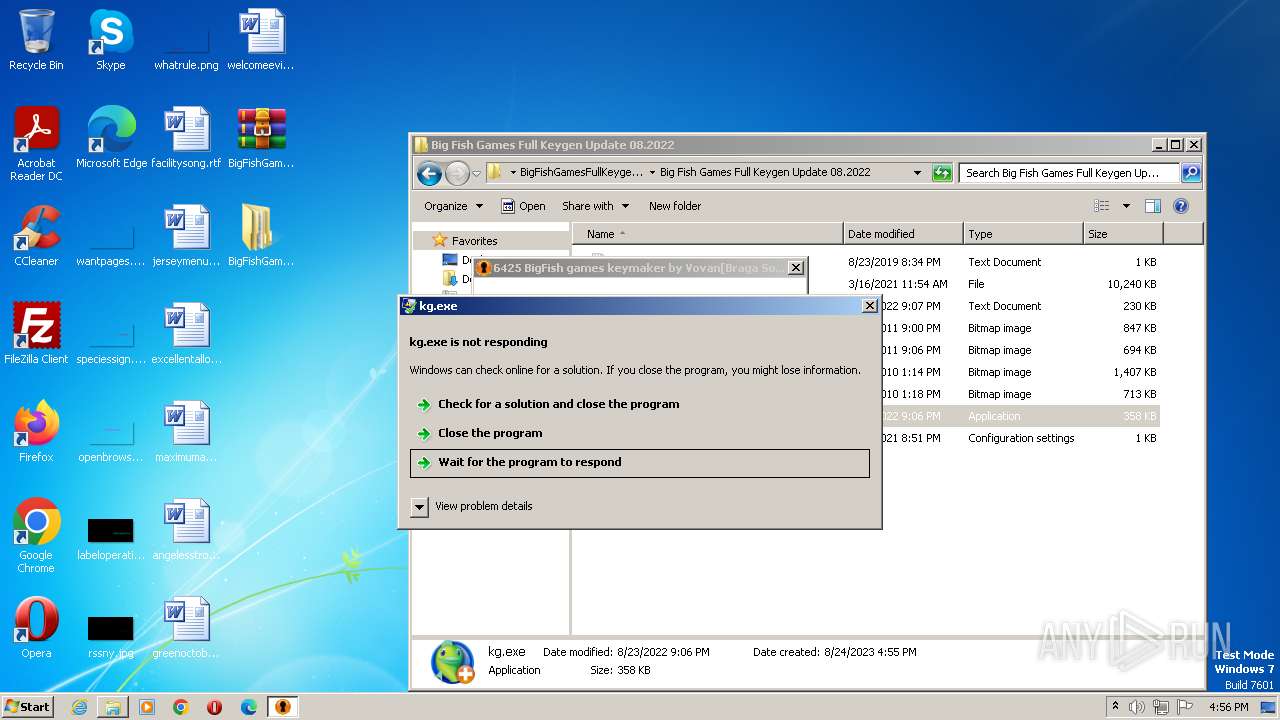Select the BigFishGam folder on desktop
Screen dimensions: 1280x720
coord(261,236)
